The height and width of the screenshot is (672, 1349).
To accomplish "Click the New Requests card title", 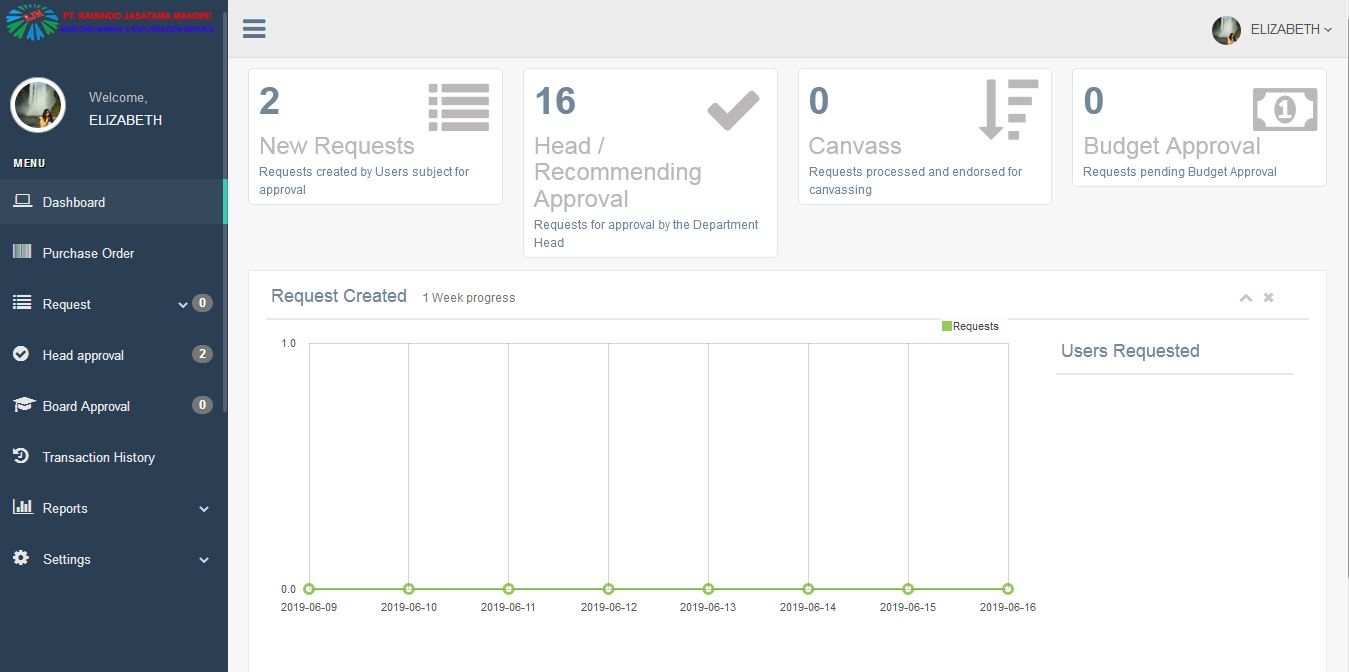I will point(336,146).
